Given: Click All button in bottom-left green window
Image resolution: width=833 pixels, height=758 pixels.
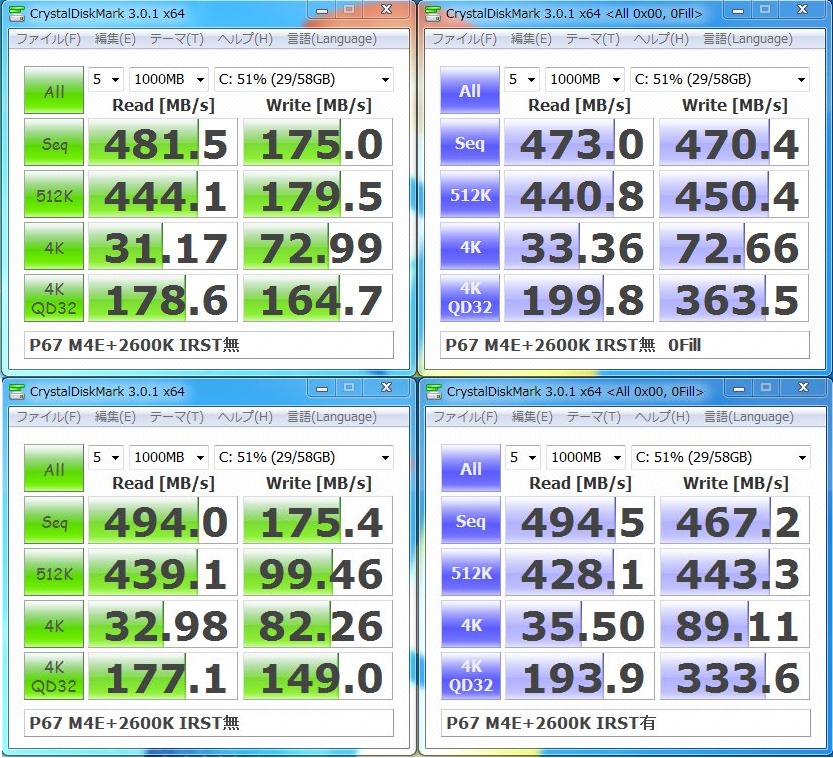Looking at the screenshot, I should click(x=54, y=468).
